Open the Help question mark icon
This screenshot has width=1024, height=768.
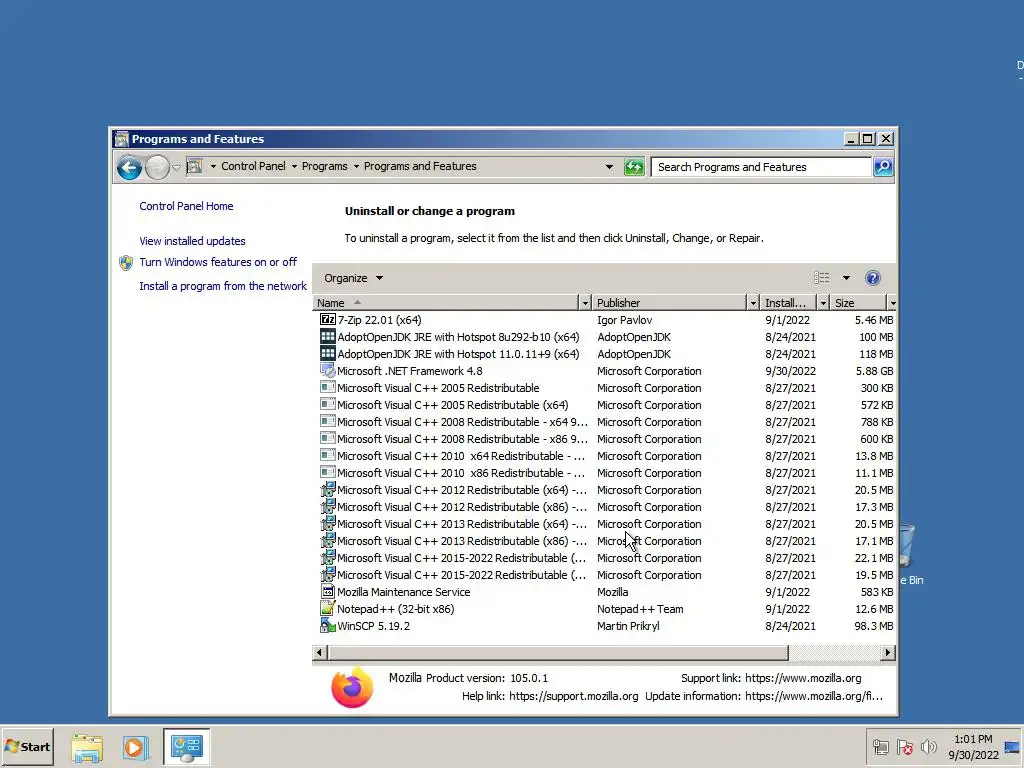pyautogui.click(x=872, y=278)
